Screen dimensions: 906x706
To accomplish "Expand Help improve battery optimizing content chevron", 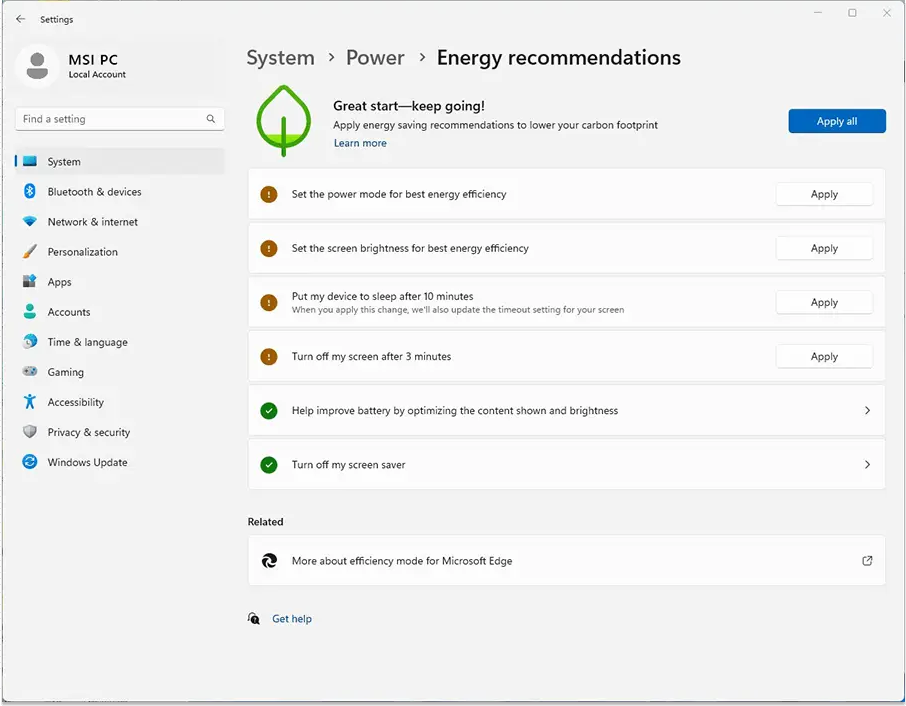I will point(867,410).
